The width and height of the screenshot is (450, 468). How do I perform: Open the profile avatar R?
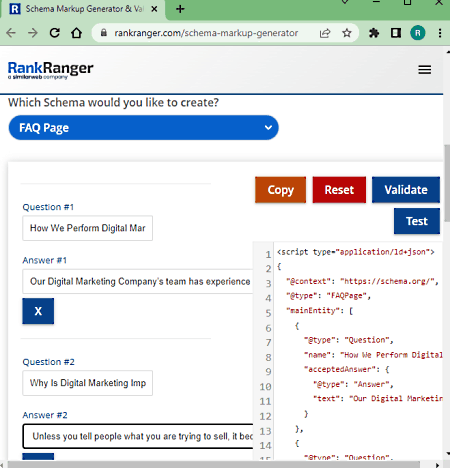[418, 33]
